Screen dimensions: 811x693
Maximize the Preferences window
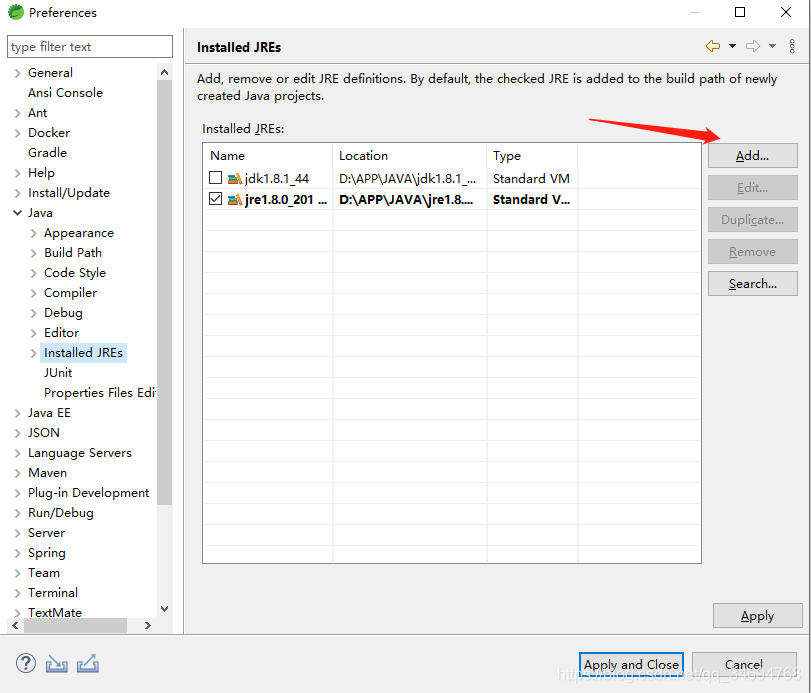pos(740,12)
